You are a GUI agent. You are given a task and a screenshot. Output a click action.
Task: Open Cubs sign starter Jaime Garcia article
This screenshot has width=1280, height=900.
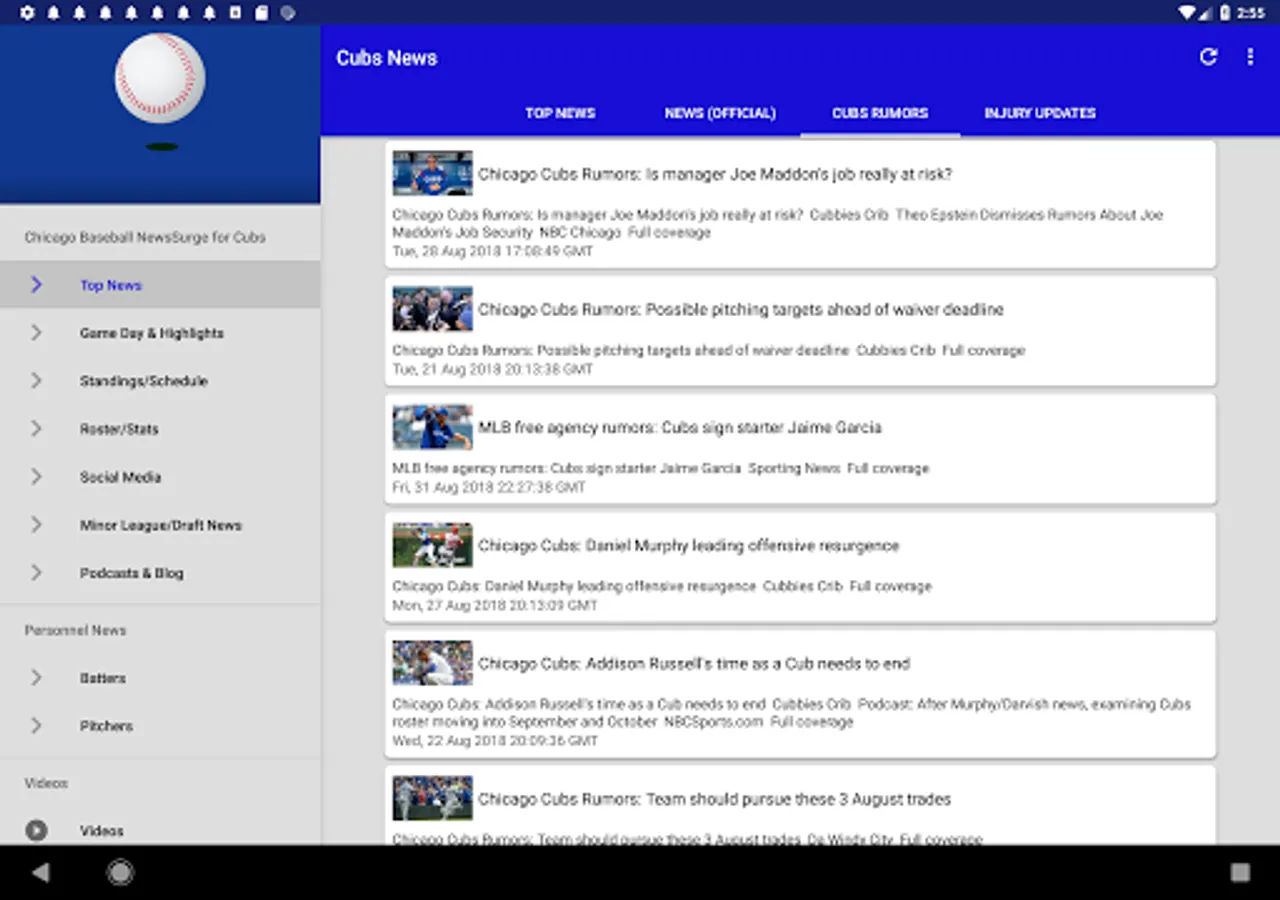click(x=800, y=449)
